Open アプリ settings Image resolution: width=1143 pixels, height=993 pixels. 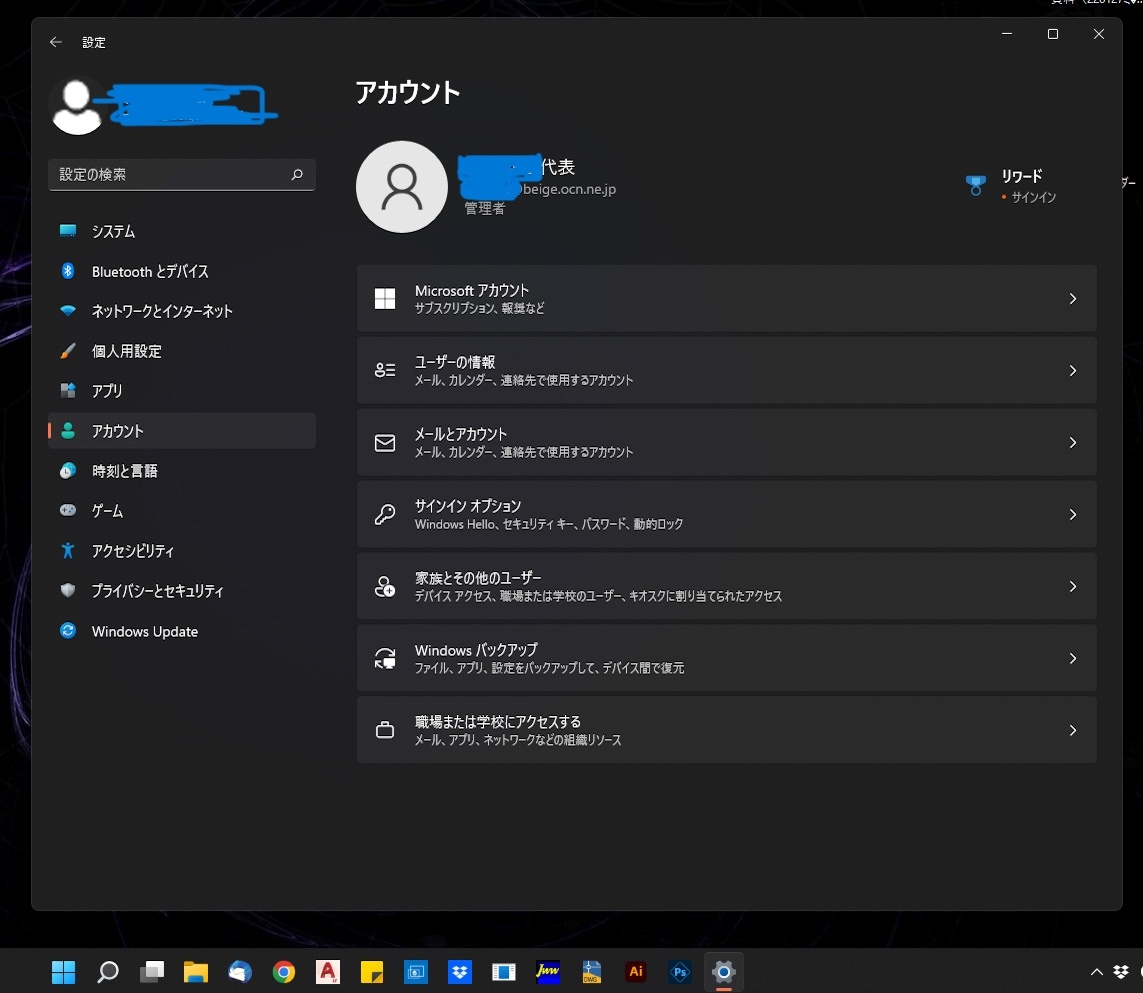(x=107, y=391)
